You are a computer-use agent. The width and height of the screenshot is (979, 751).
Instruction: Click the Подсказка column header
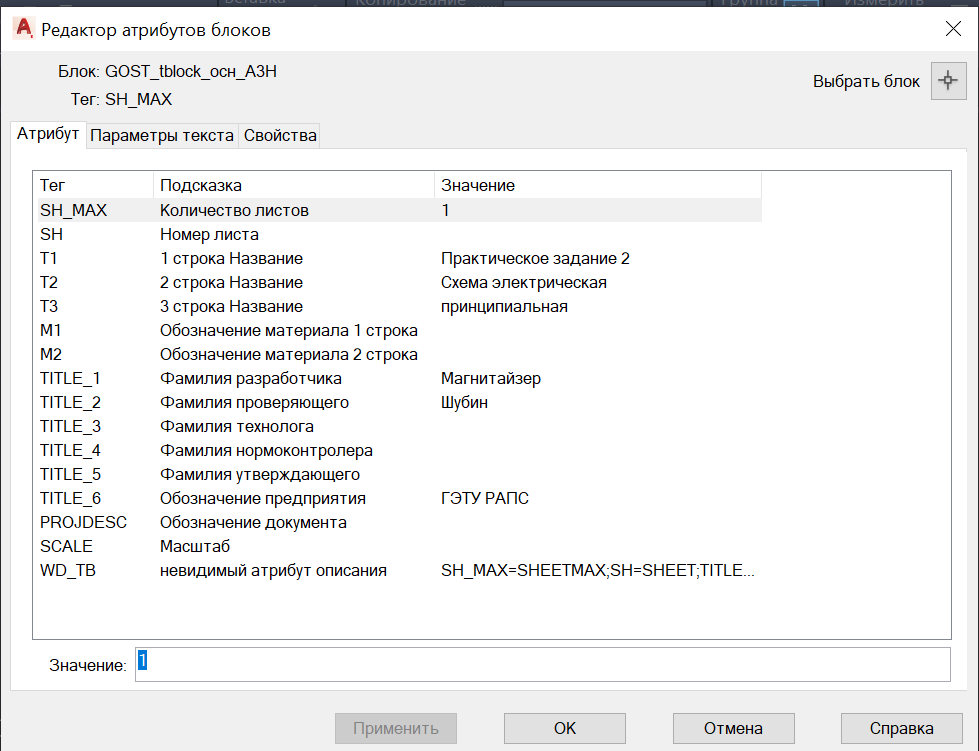point(293,185)
